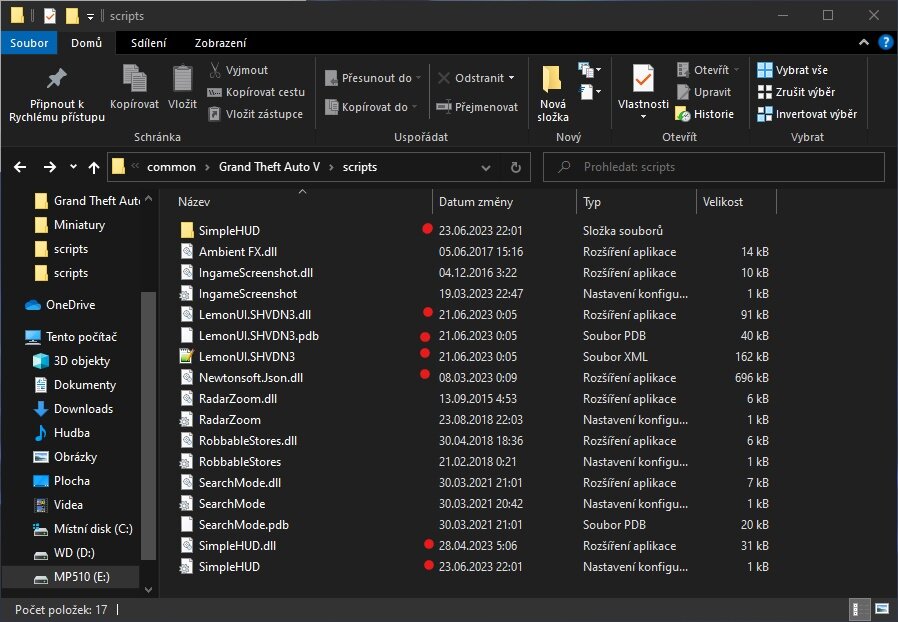Click the Připnout k Rychlému přístupu pin icon

pos(57,79)
